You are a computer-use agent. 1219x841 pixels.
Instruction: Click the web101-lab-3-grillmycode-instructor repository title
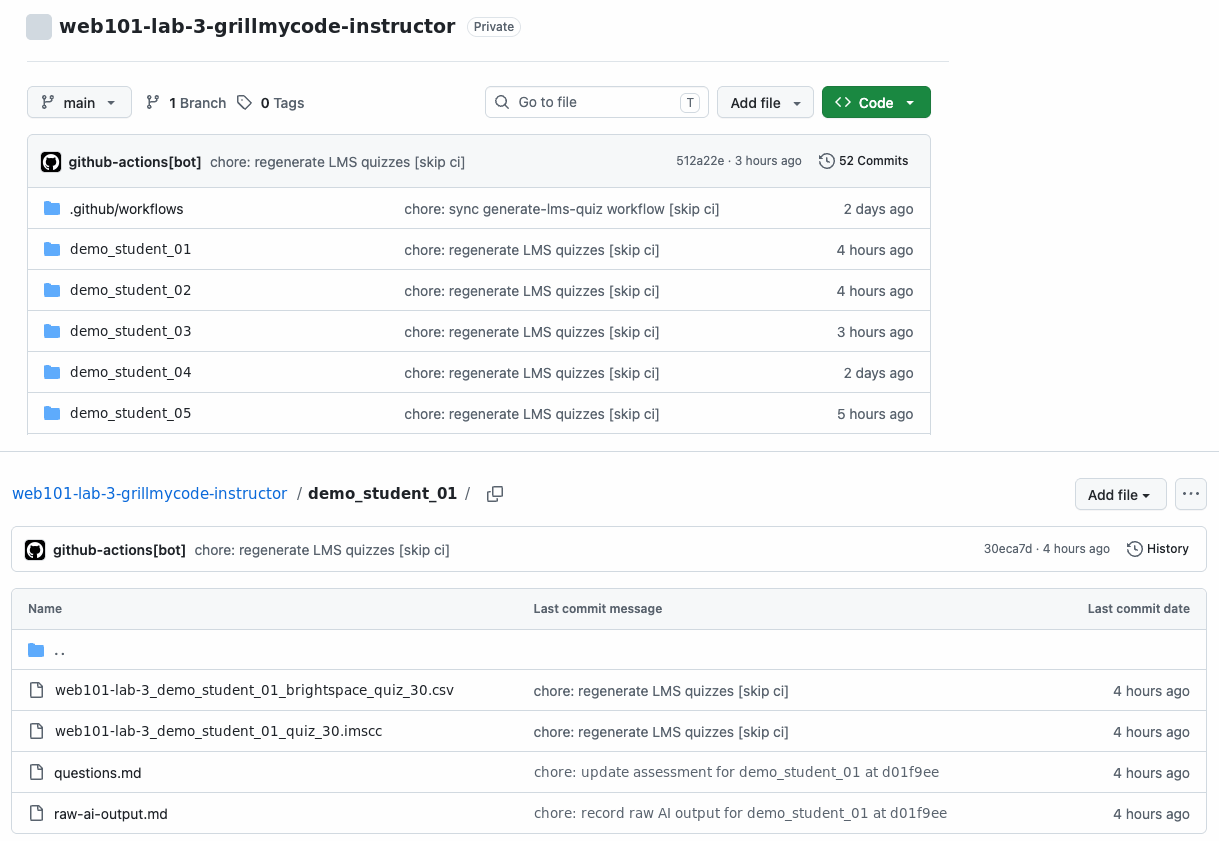click(257, 27)
